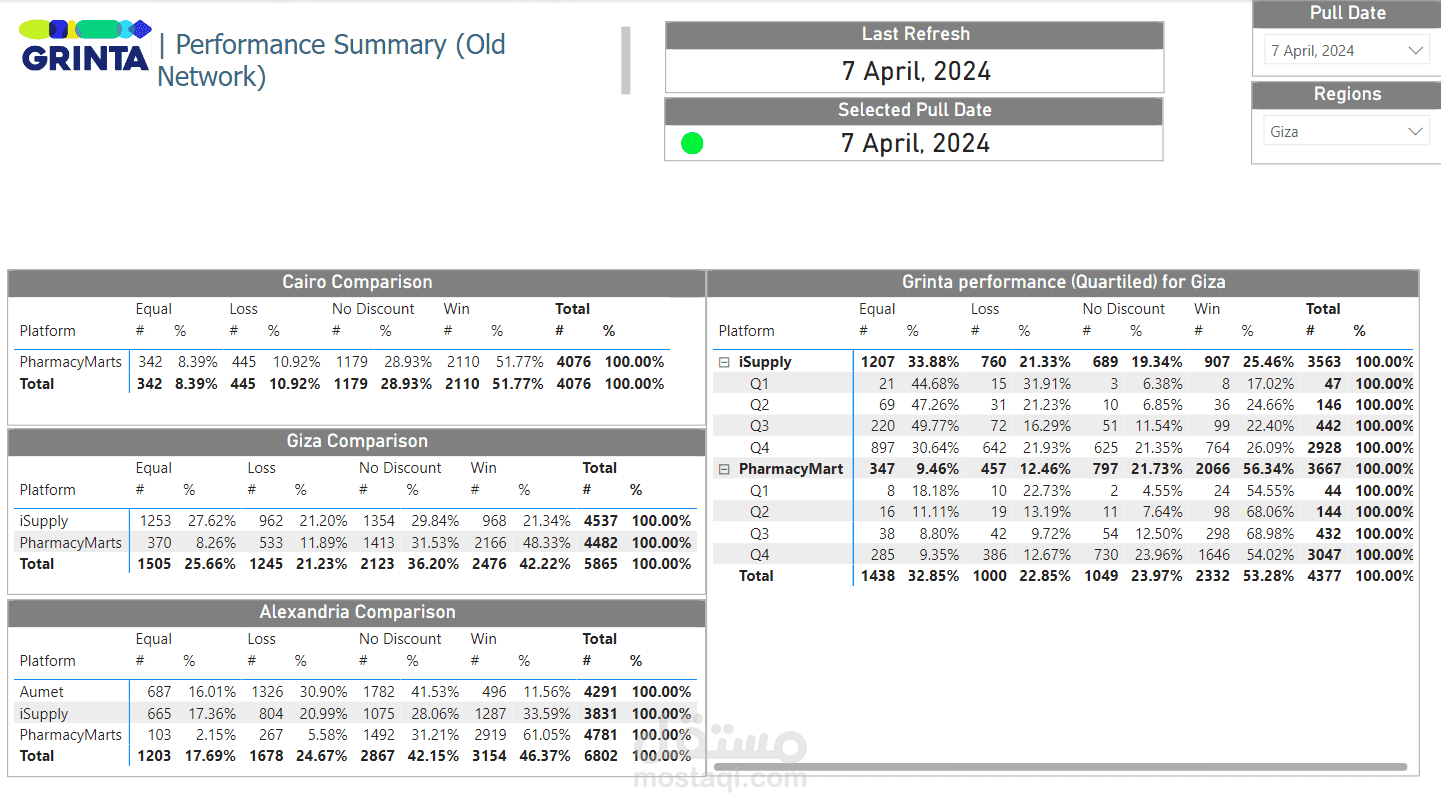This screenshot has width=1441, height=809.
Task: Select PharmacyMarts row in Giza Comparison
Action: pos(355,543)
